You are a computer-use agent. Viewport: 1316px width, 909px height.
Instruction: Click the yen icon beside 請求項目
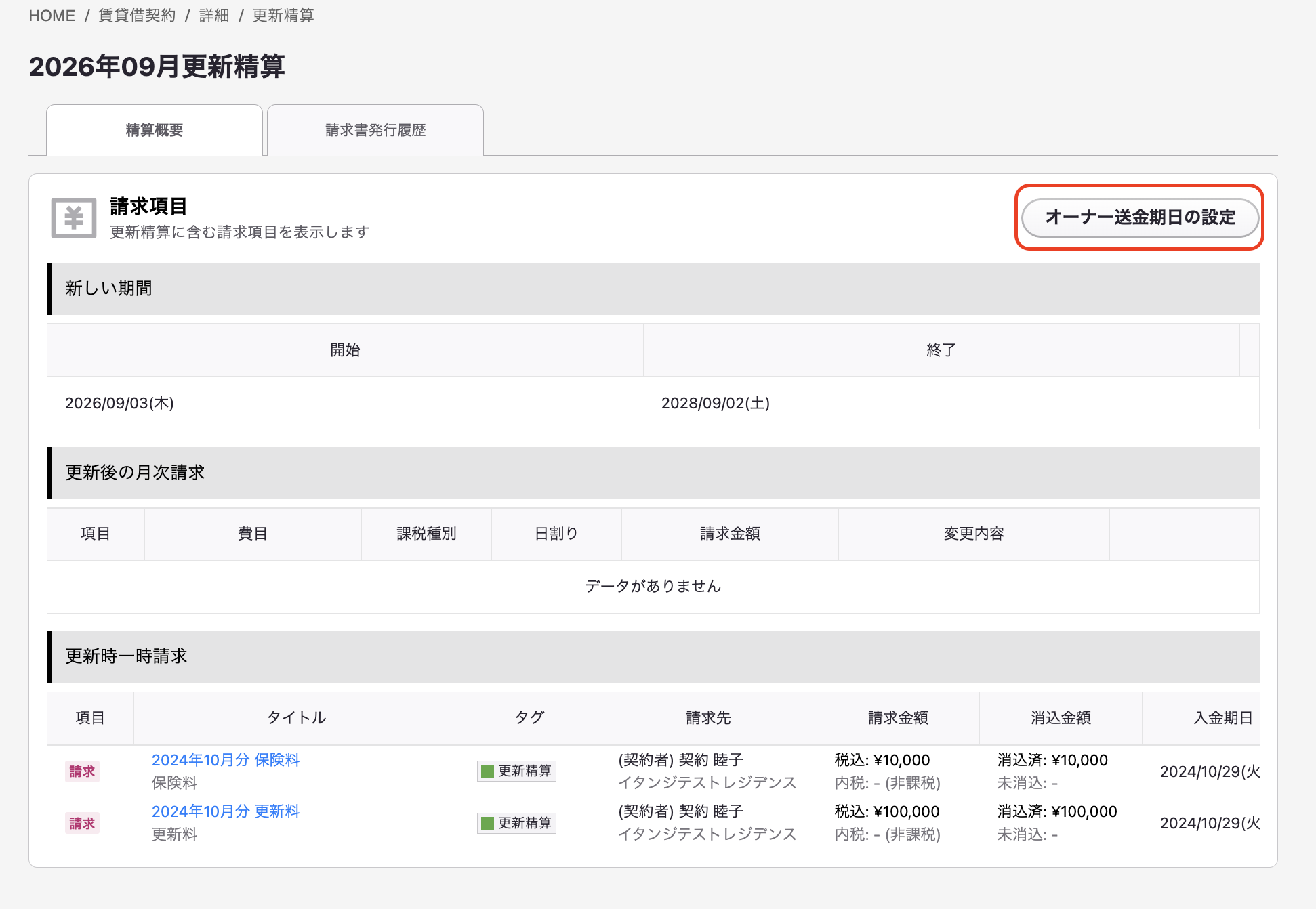(x=74, y=218)
